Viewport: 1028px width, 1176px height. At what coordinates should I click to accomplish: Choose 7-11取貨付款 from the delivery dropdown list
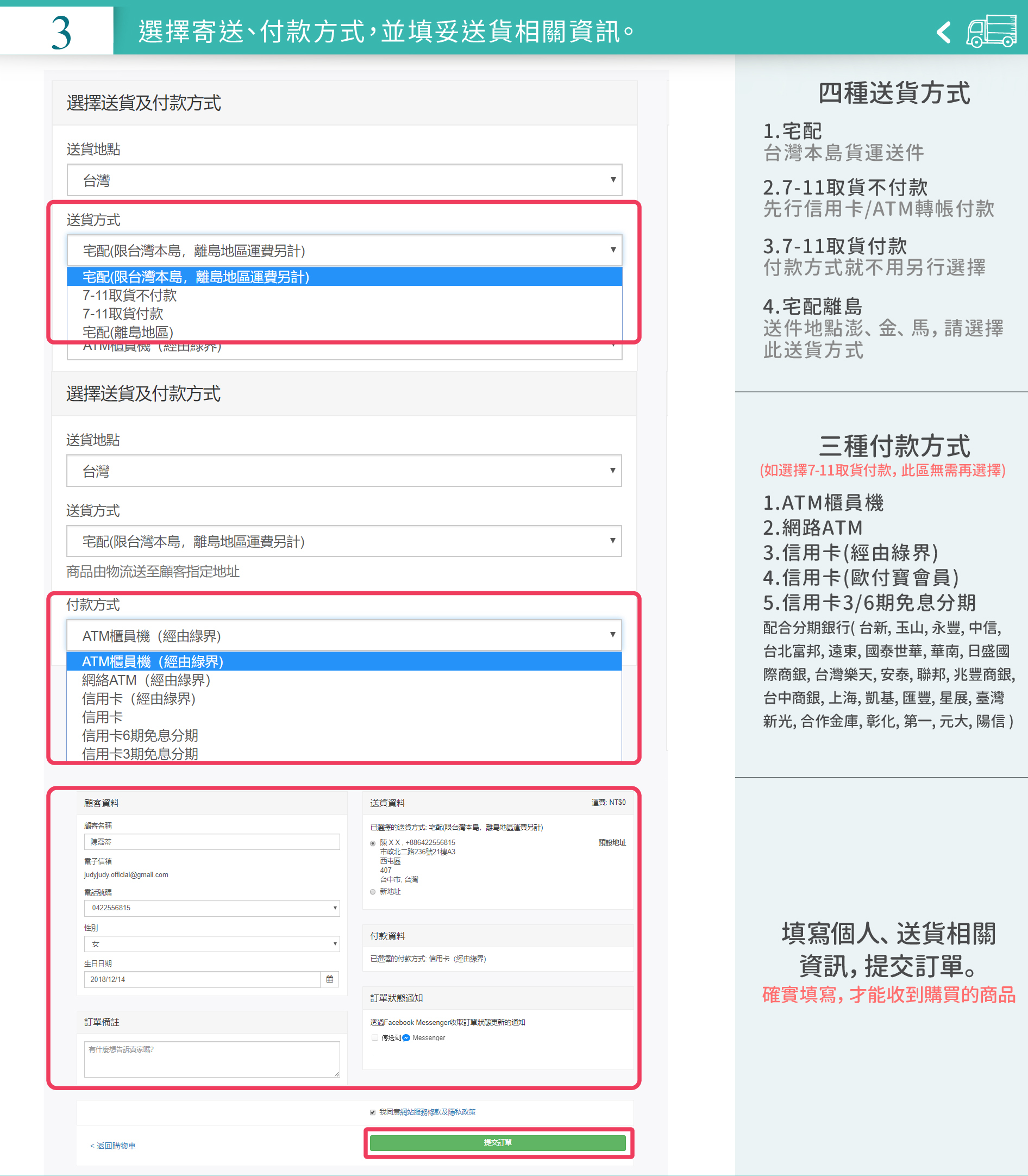344,313
